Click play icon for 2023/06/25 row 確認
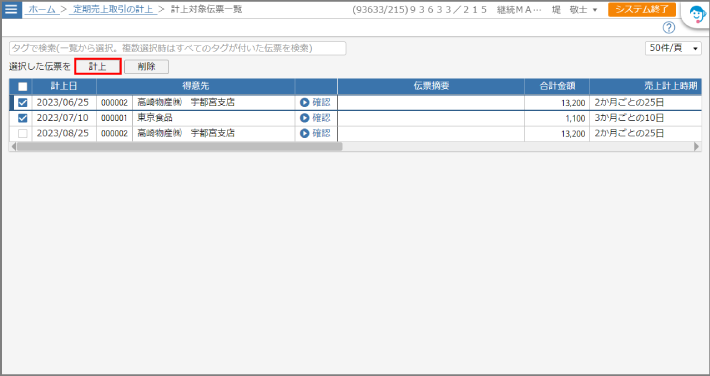The width and height of the screenshot is (710, 376). pyautogui.click(x=304, y=103)
